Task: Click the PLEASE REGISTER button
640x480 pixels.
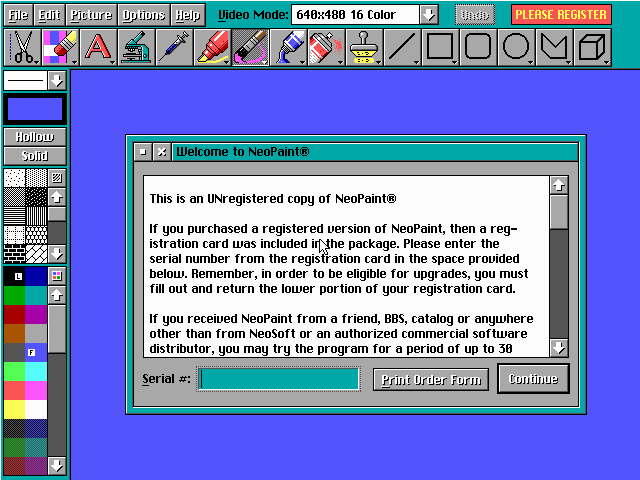Action: pos(561,15)
